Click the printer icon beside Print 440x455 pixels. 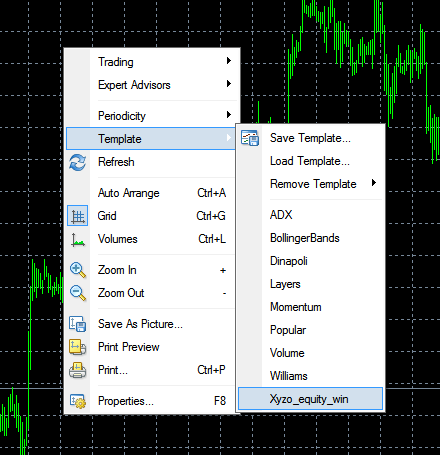[78, 370]
